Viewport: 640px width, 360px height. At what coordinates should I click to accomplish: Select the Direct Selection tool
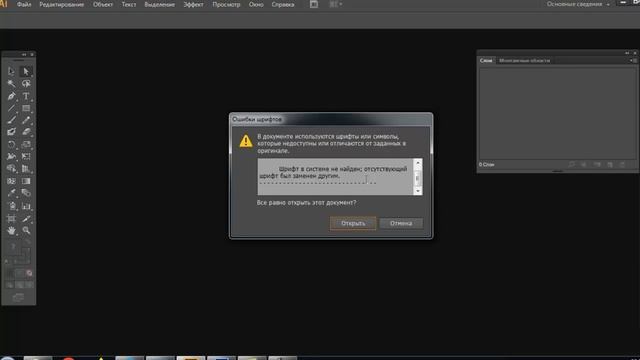click(26, 71)
